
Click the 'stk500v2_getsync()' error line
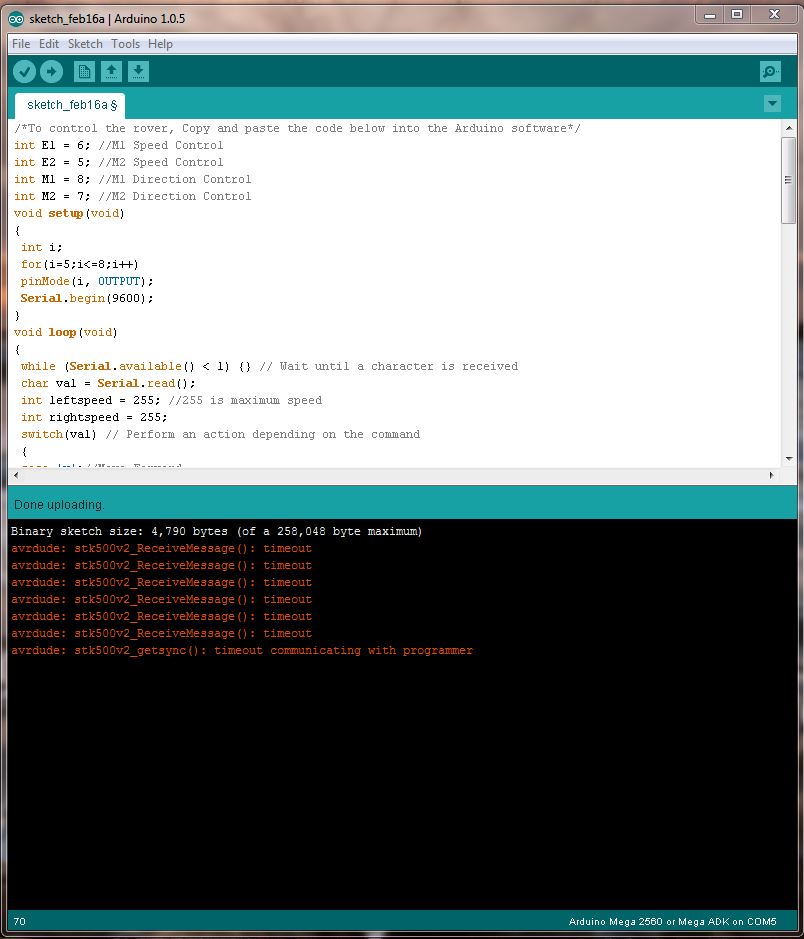click(x=242, y=650)
